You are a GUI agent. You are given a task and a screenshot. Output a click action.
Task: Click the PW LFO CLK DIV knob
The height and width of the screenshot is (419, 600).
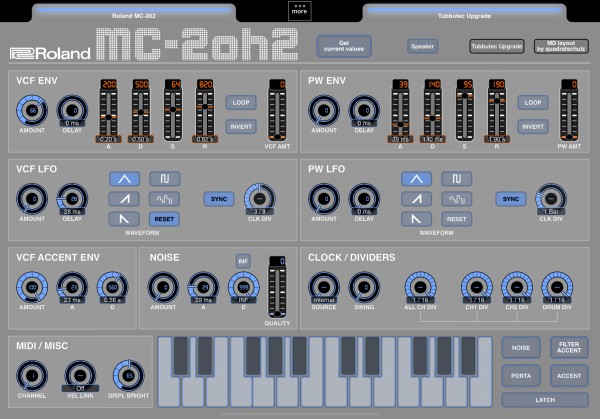tap(551, 199)
